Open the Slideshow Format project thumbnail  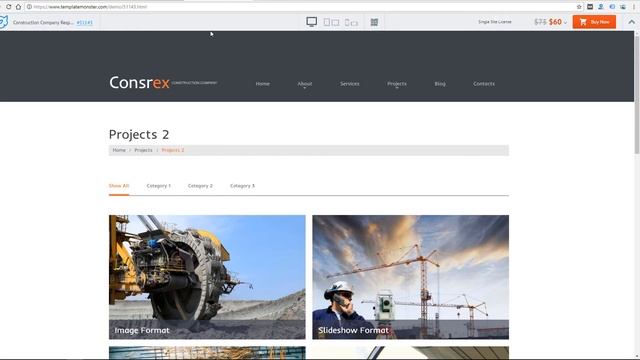coord(411,277)
